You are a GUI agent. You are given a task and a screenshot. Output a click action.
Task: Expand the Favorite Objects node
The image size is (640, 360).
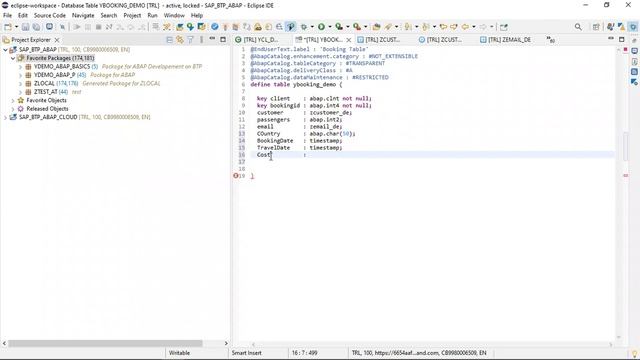(13, 100)
